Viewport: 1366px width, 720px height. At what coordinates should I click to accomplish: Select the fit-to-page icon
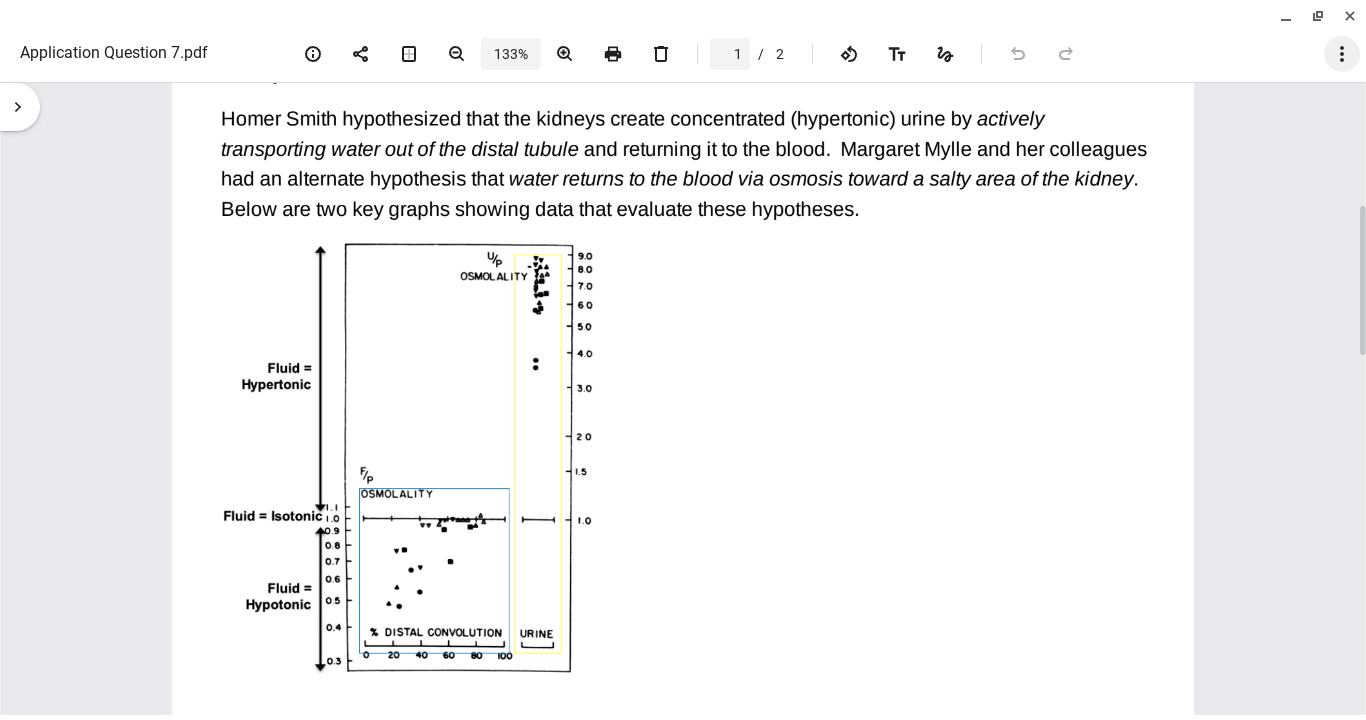tap(408, 53)
